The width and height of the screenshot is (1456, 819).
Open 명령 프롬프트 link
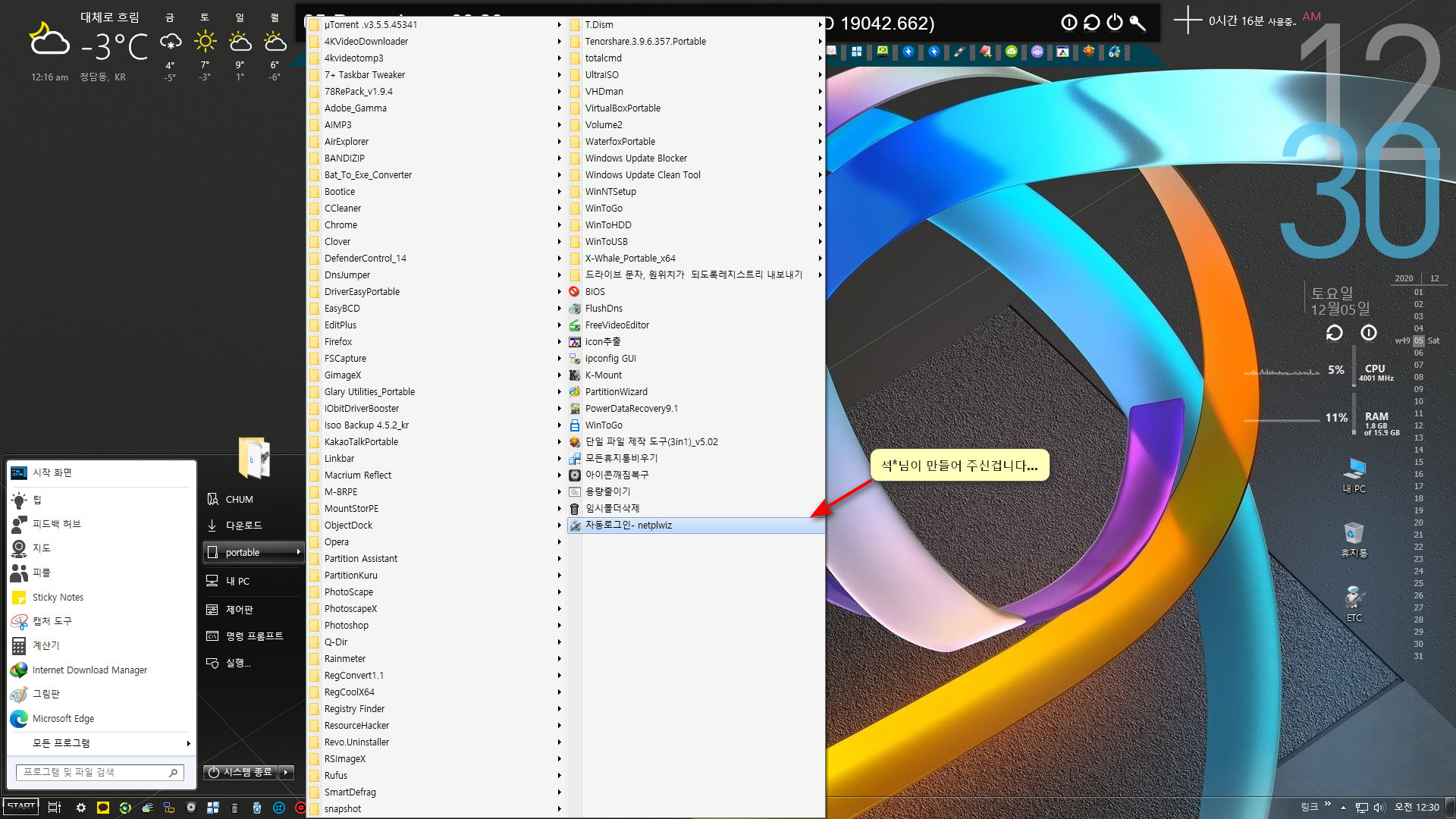point(254,636)
